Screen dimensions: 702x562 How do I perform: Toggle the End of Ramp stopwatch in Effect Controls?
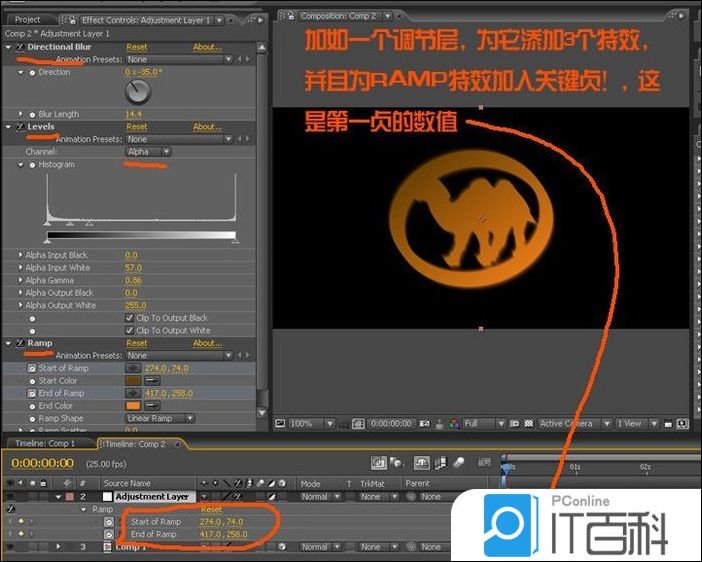(32, 393)
